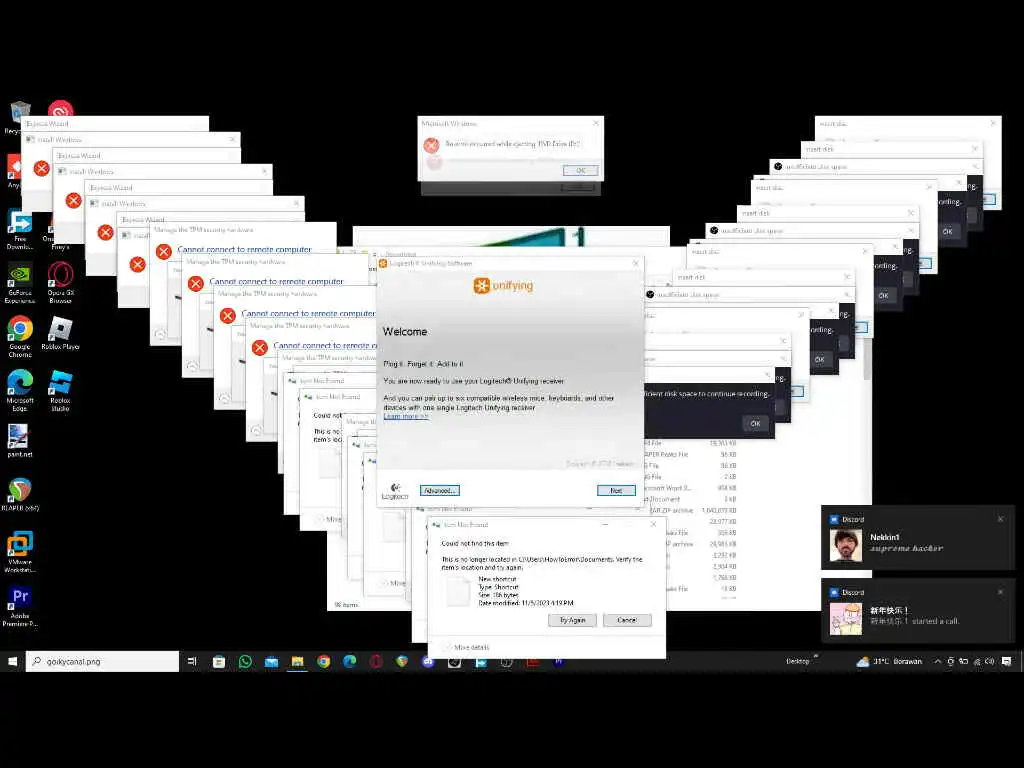The image size is (1024, 768).
Task: Switch to Chrome on the taskbar
Action: click(324, 662)
